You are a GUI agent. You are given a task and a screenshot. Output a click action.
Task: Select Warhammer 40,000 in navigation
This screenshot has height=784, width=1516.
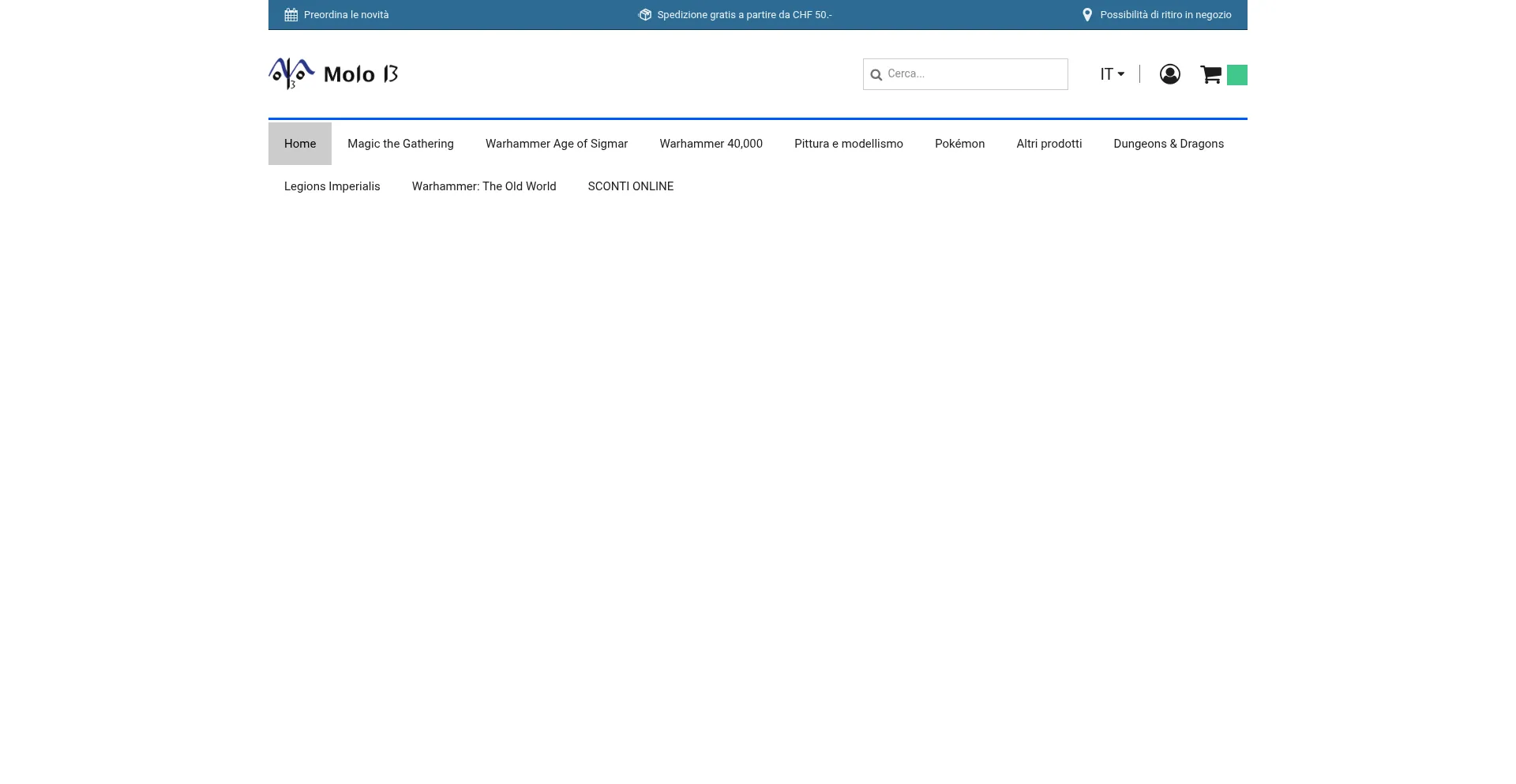click(711, 144)
